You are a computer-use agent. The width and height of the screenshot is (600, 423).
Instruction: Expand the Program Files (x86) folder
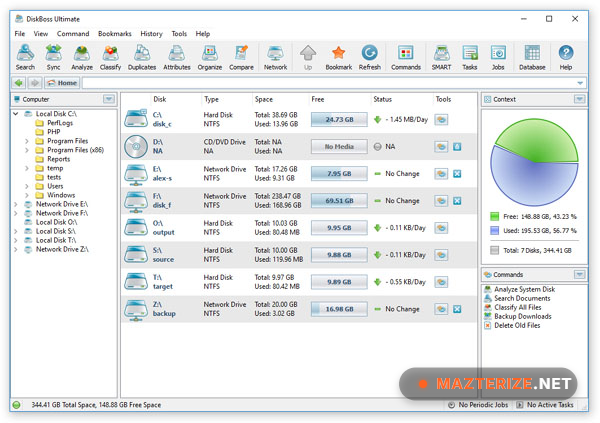point(26,150)
